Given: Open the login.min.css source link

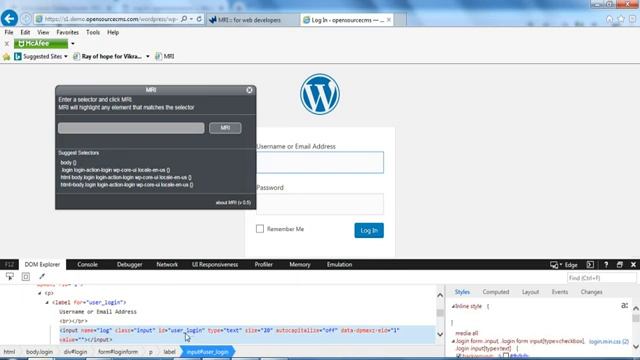Looking at the screenshot, I should 609,342.
